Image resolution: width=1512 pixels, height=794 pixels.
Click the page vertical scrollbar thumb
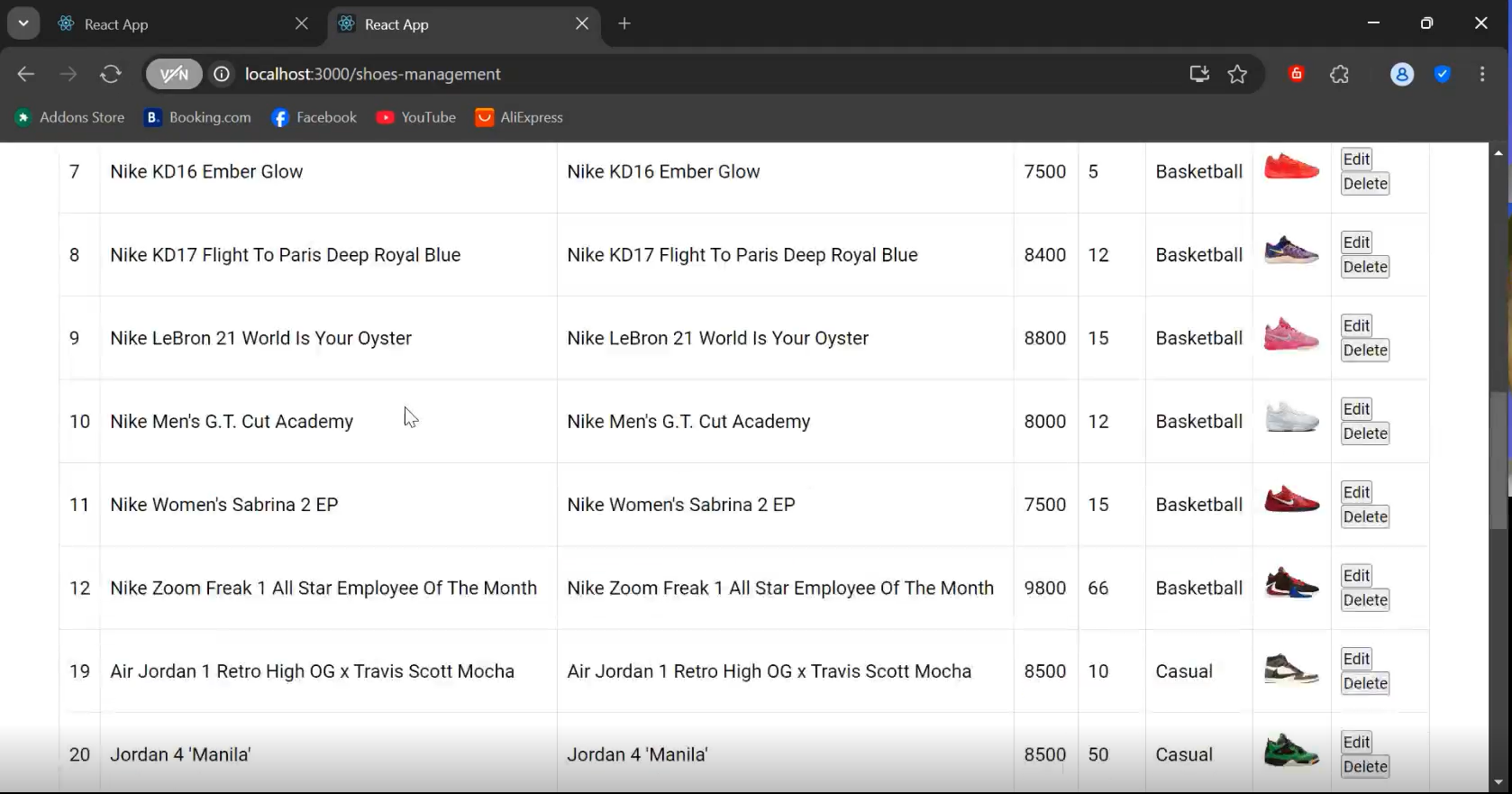click(x=1498, y=460)
